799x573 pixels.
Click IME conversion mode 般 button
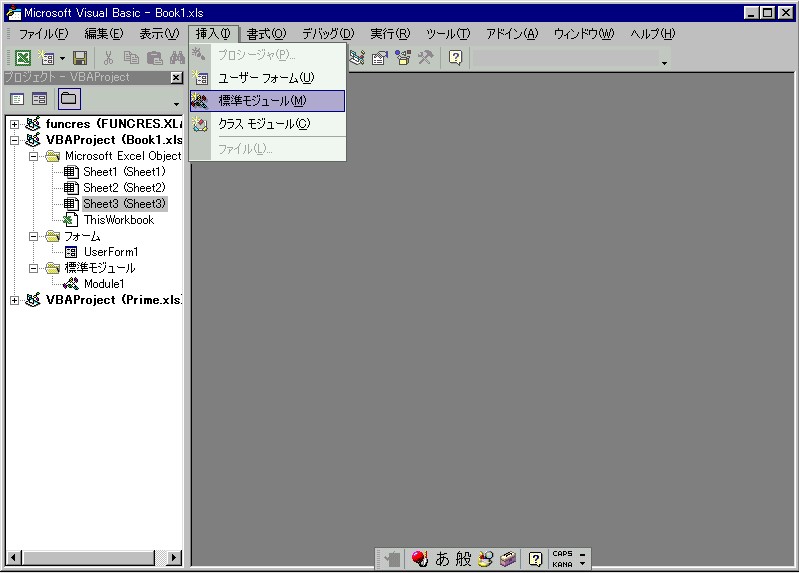(x=463, y=559)
